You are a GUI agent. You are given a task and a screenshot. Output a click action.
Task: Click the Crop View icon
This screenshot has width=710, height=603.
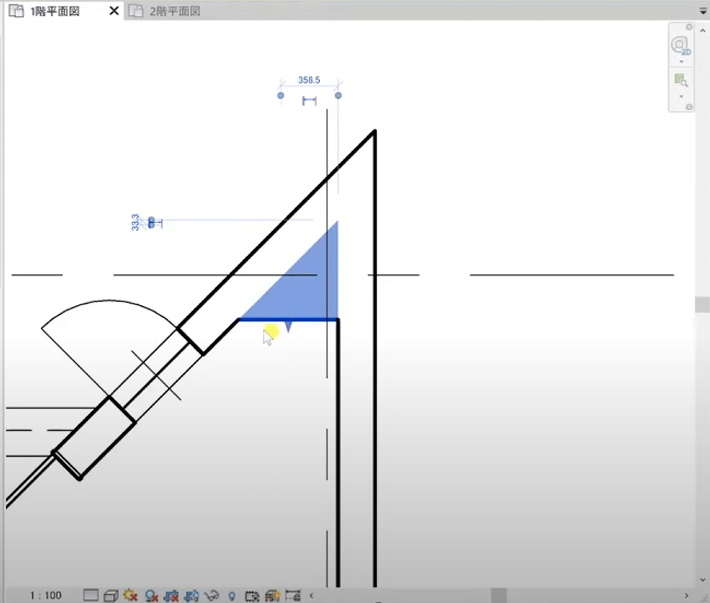(x=171, y=595)
